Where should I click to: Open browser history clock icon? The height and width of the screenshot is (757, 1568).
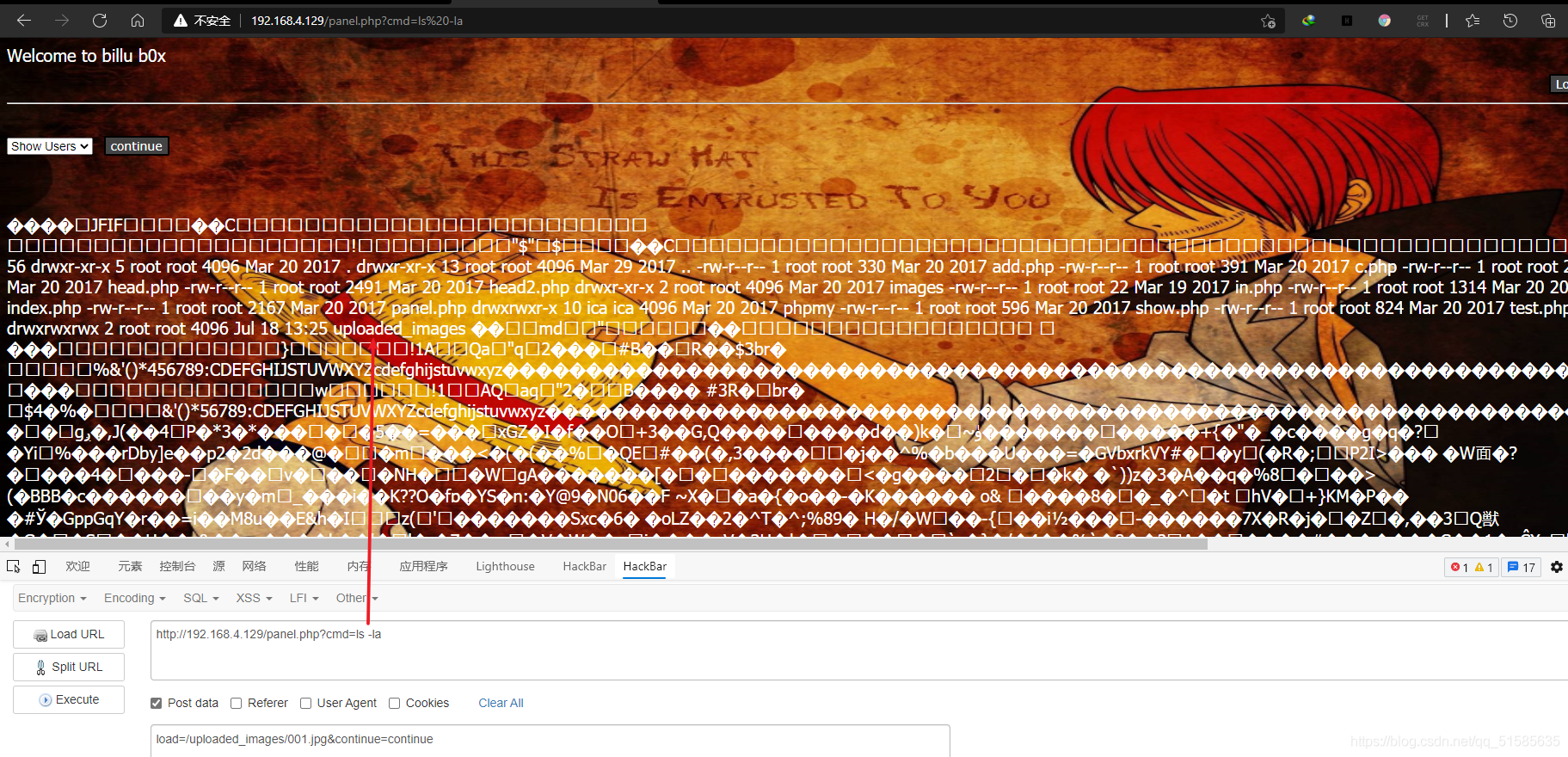pyautogui.click(x=1510, y=21)
